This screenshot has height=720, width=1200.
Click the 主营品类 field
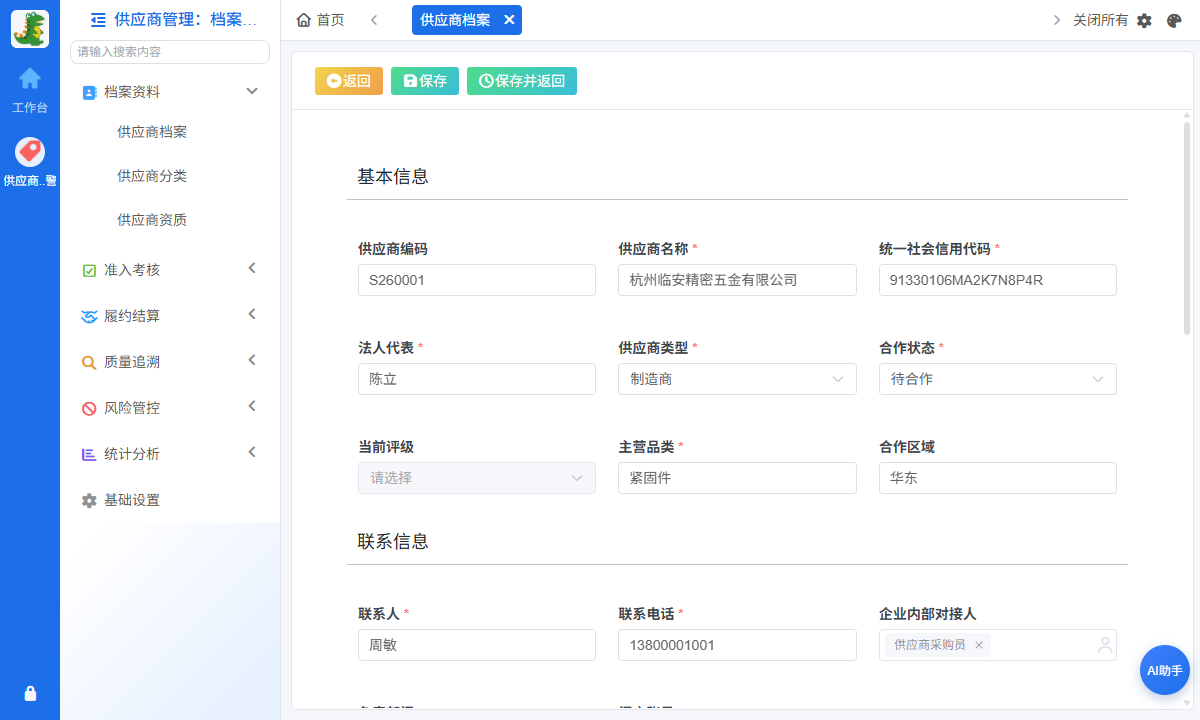(x=737, y=478)
